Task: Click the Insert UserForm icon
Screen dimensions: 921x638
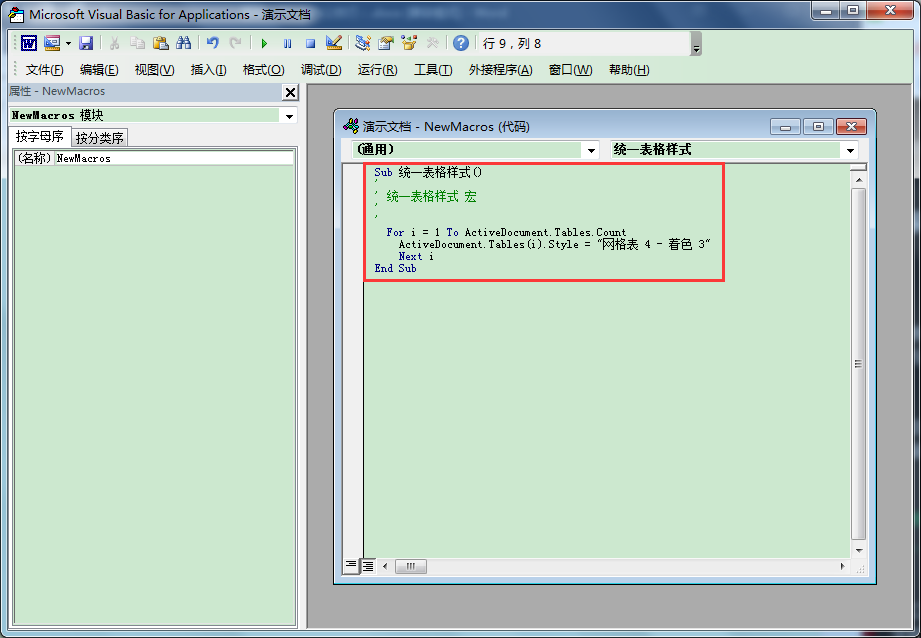Action: [52, 43]
